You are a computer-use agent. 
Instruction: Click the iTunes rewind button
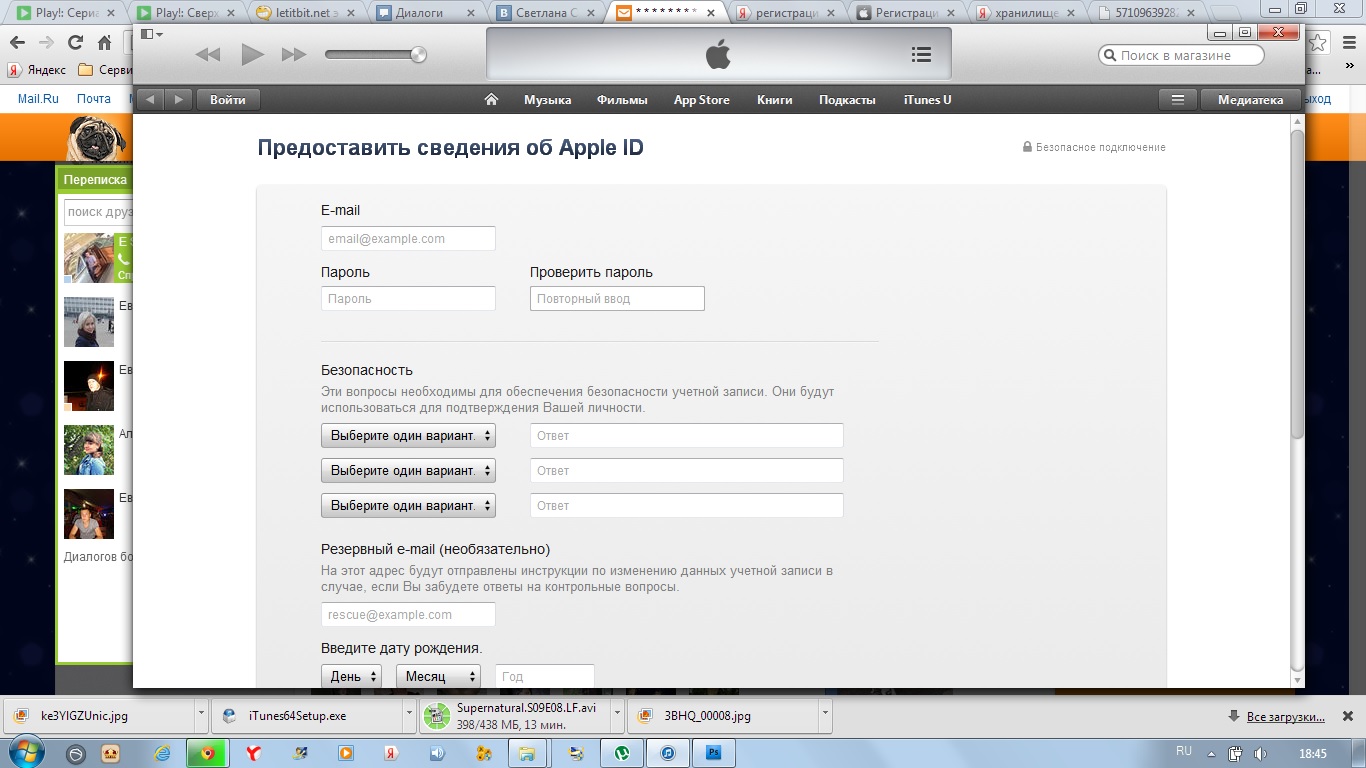pyautogui.click(x=207, y=55)
